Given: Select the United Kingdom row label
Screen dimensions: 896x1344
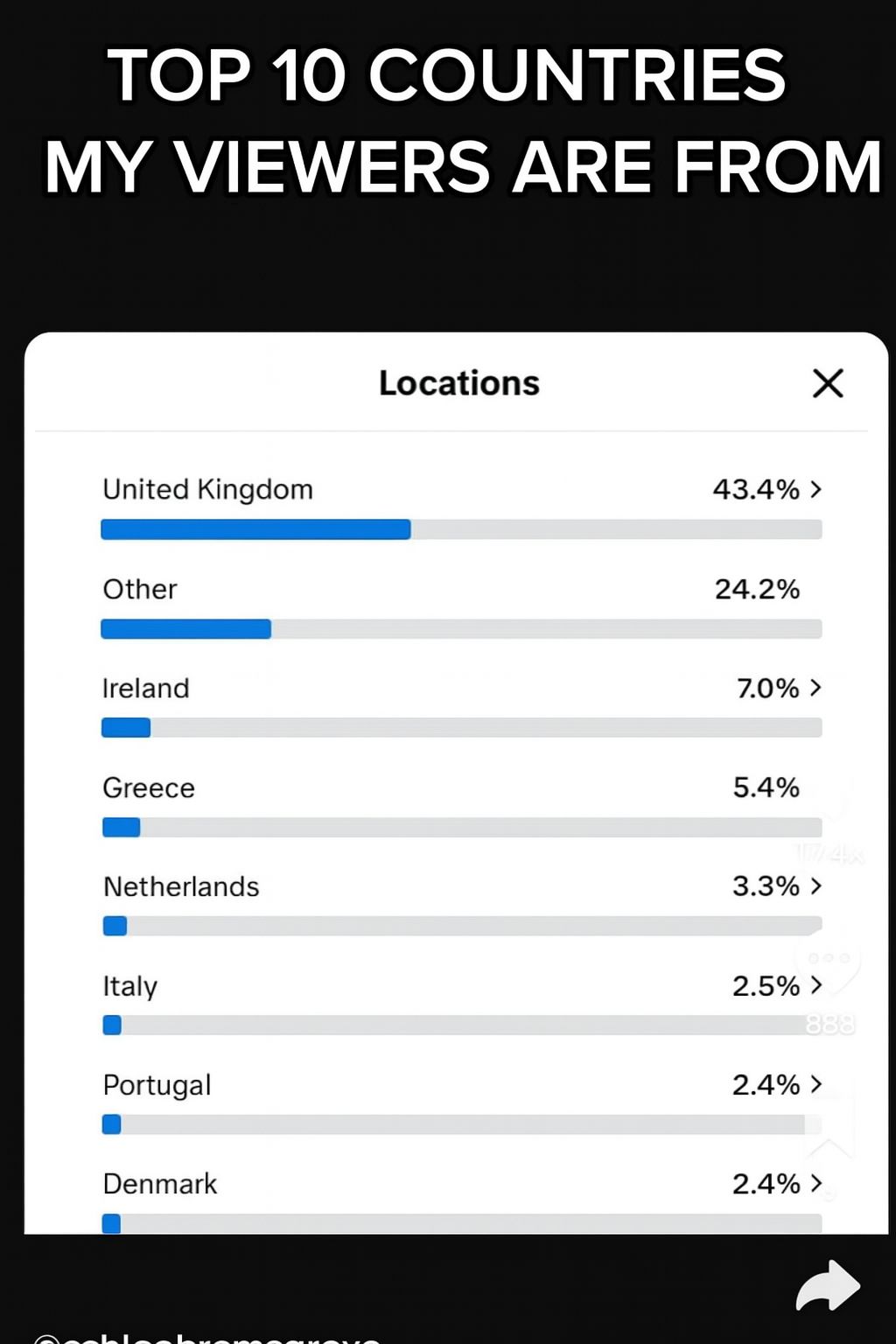Looking at the screenshot, I should point(207,490).
